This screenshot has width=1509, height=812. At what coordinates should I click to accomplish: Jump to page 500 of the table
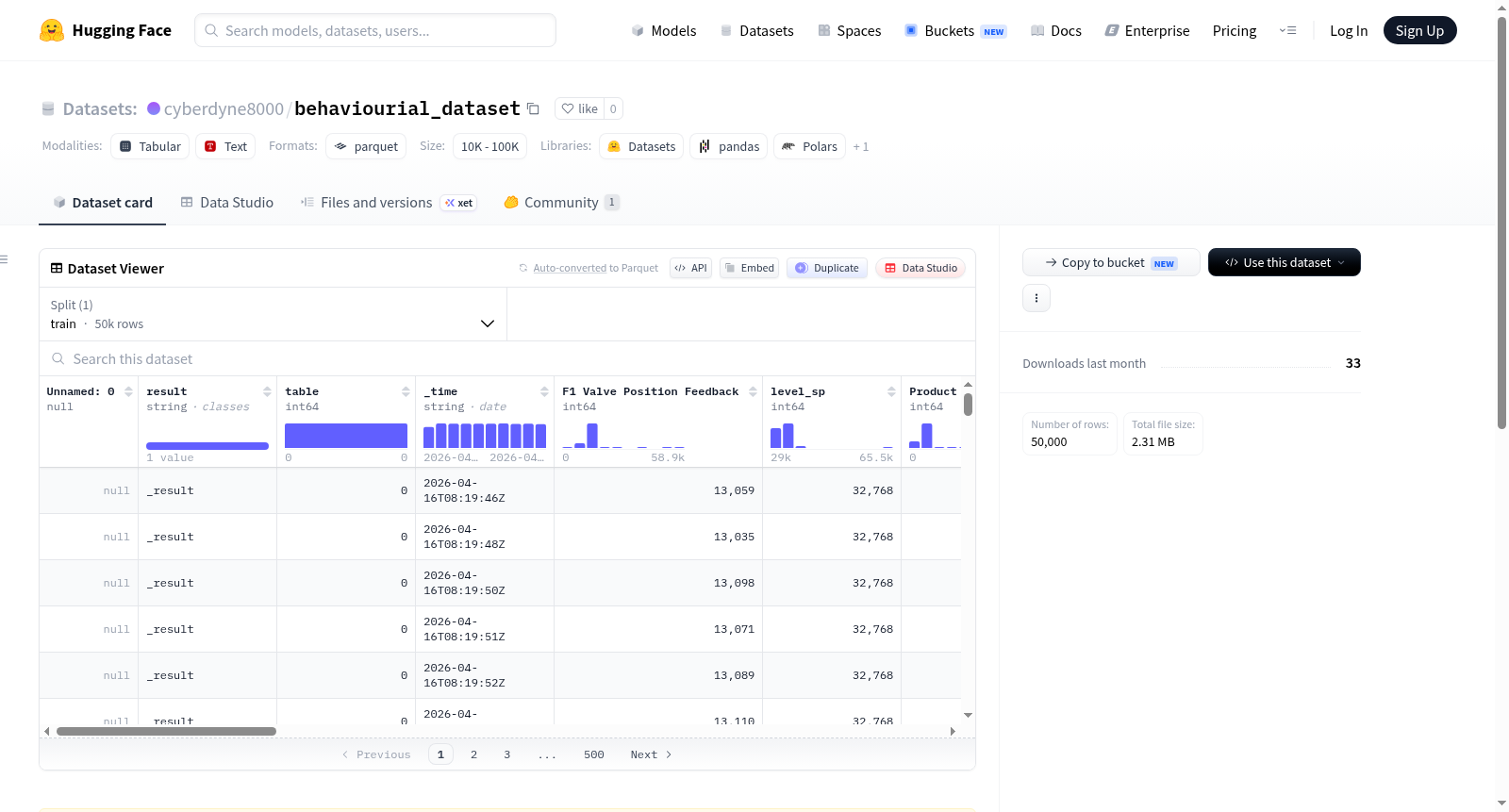tap(594, 754)
